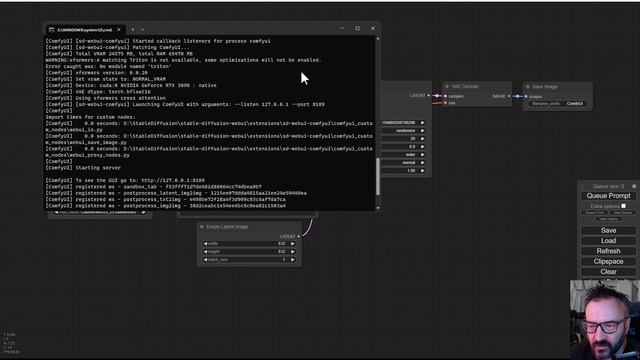The height and width of the screenshot is (360, 640).
Task: Increase cfg value 8.0 with right arrow
Action: click(x=422, y=147)
